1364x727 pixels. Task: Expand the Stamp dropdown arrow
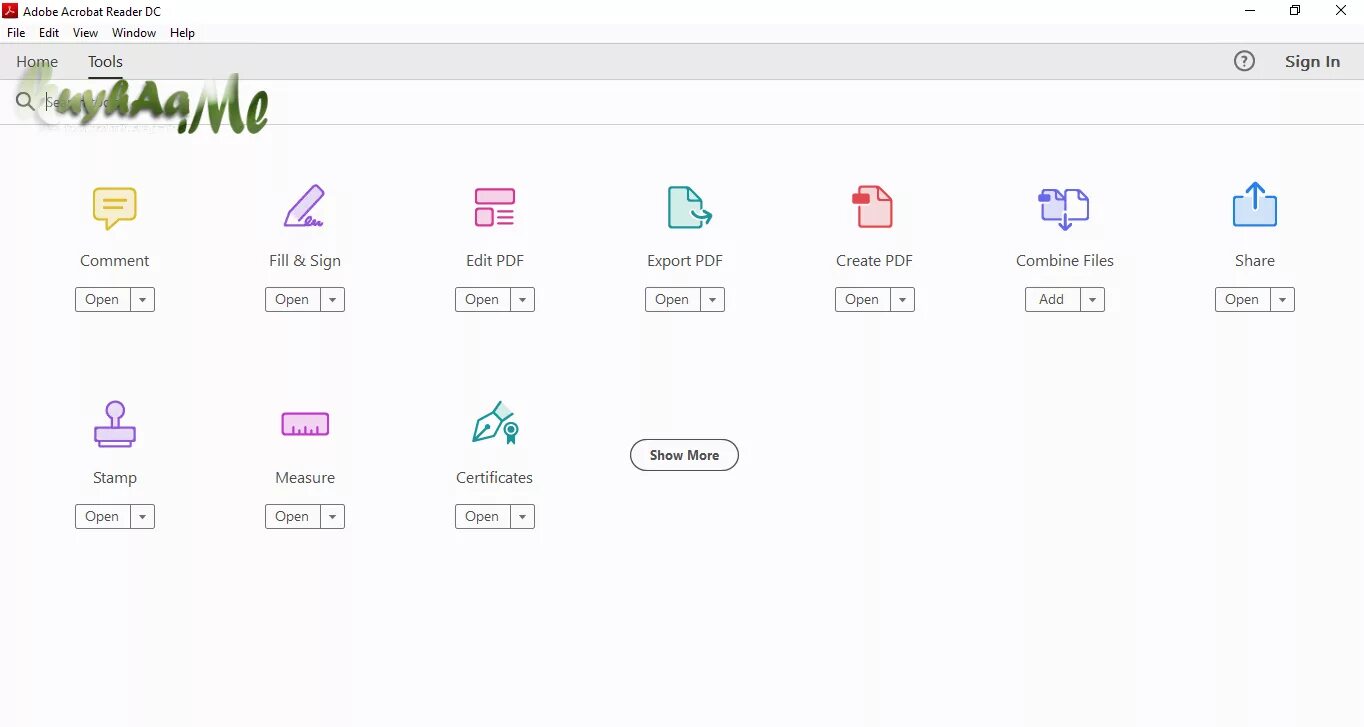coord(143,517)
